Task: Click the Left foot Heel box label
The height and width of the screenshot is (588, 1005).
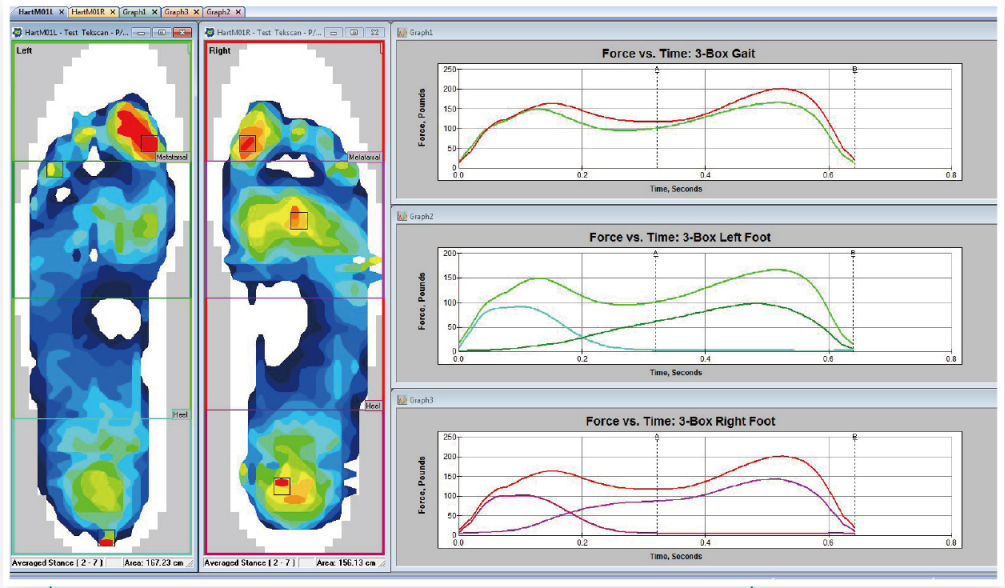Action: [180, 414]
